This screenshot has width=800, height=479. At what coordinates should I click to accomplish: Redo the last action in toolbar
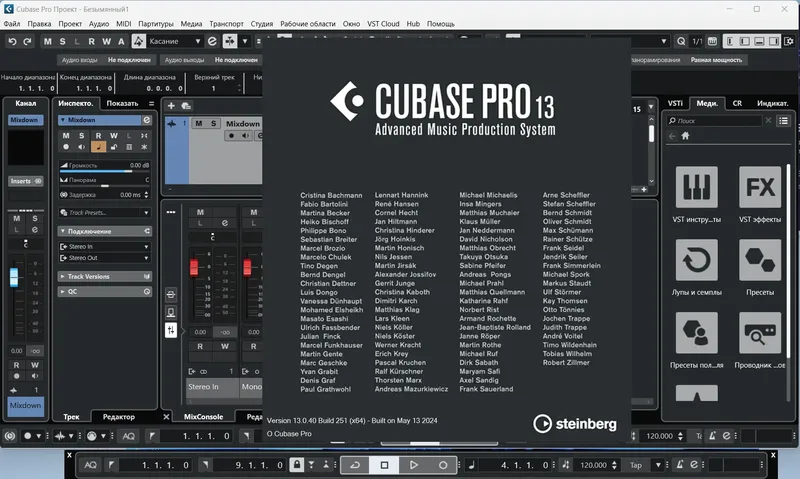(28, 41)
